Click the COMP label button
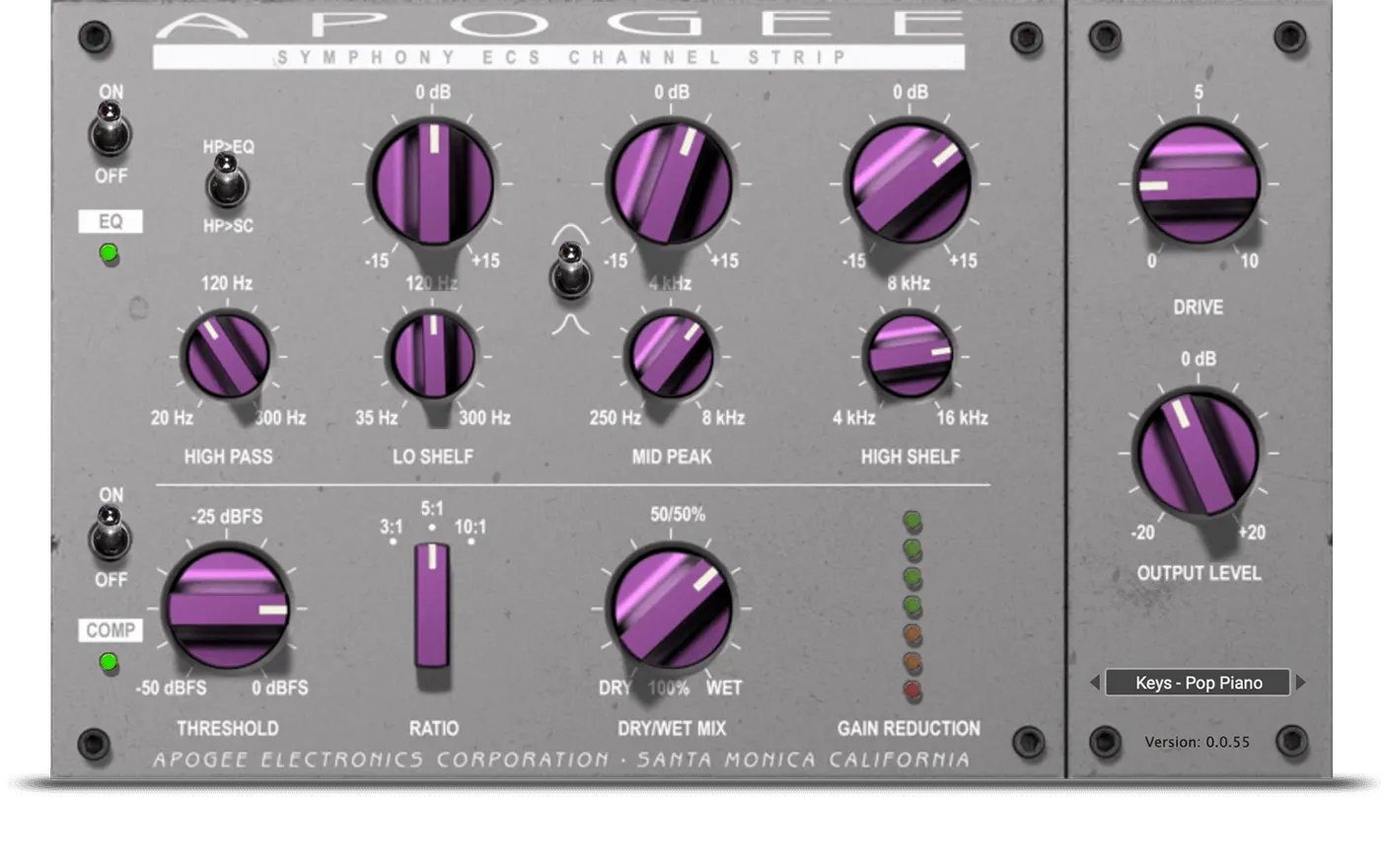Screen dimensions: 1381x868 pyautogui.click(x=110, y=630)
